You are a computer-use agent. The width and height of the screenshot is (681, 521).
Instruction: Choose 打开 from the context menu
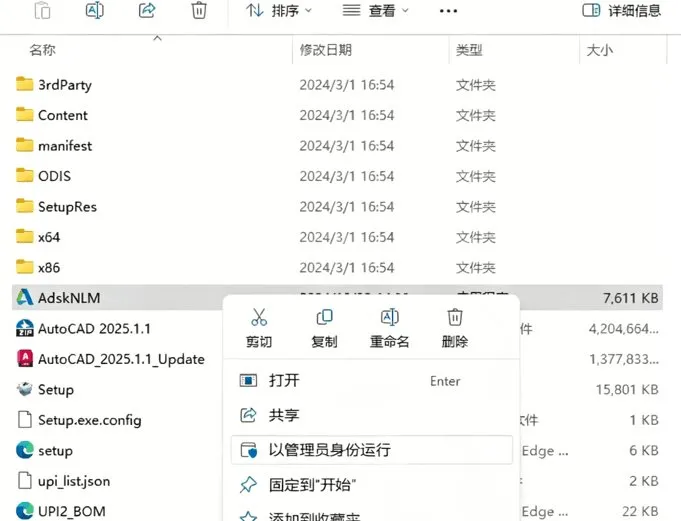(372, 381)
